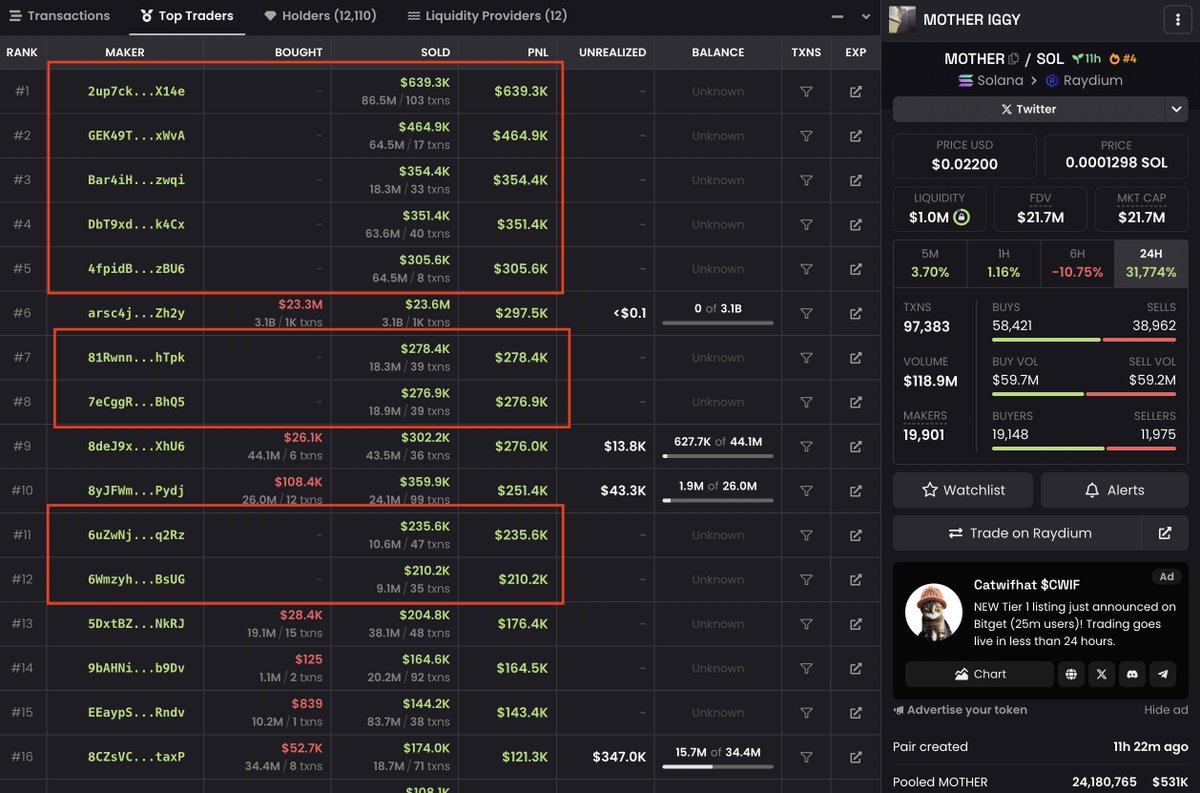Viewport: 1200px width, 793px height.
Task: Filter transactions for maker 8deJ9x...XhU6
Action: (x=806, y=446)
